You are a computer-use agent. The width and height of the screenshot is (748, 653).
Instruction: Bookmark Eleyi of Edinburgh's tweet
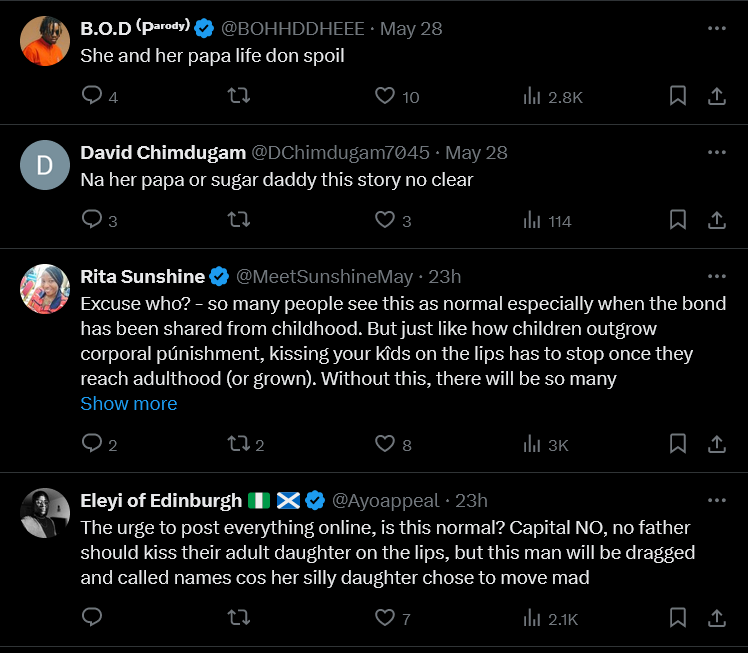click(x=677, y=618)
